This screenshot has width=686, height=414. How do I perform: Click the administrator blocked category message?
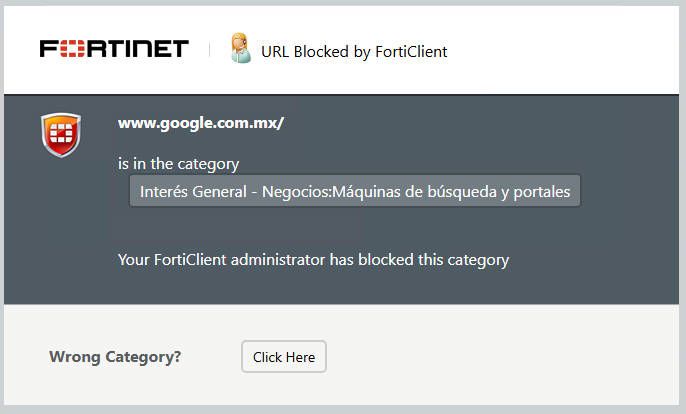point(313,260)
